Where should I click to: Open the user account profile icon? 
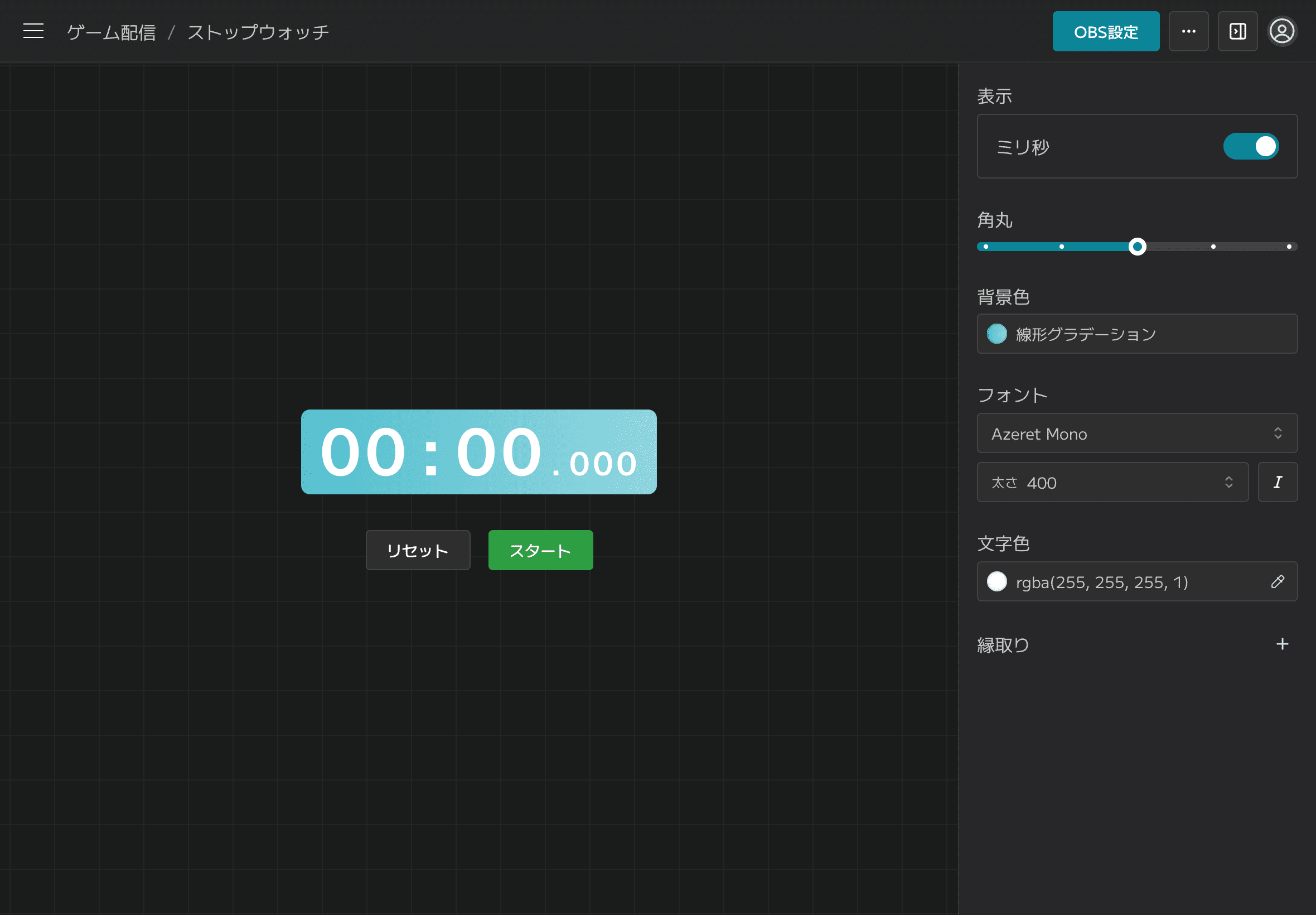point(1282,31)
